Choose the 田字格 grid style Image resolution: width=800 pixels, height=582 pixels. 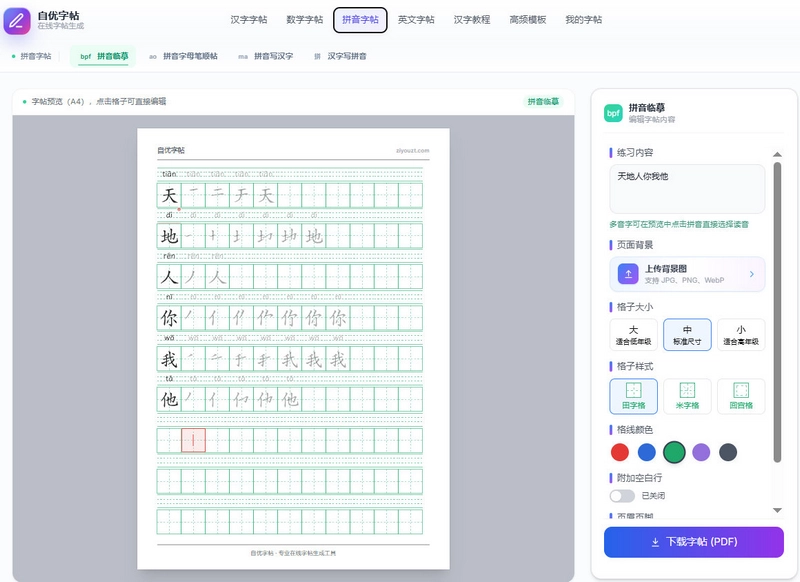click(633, 396)
